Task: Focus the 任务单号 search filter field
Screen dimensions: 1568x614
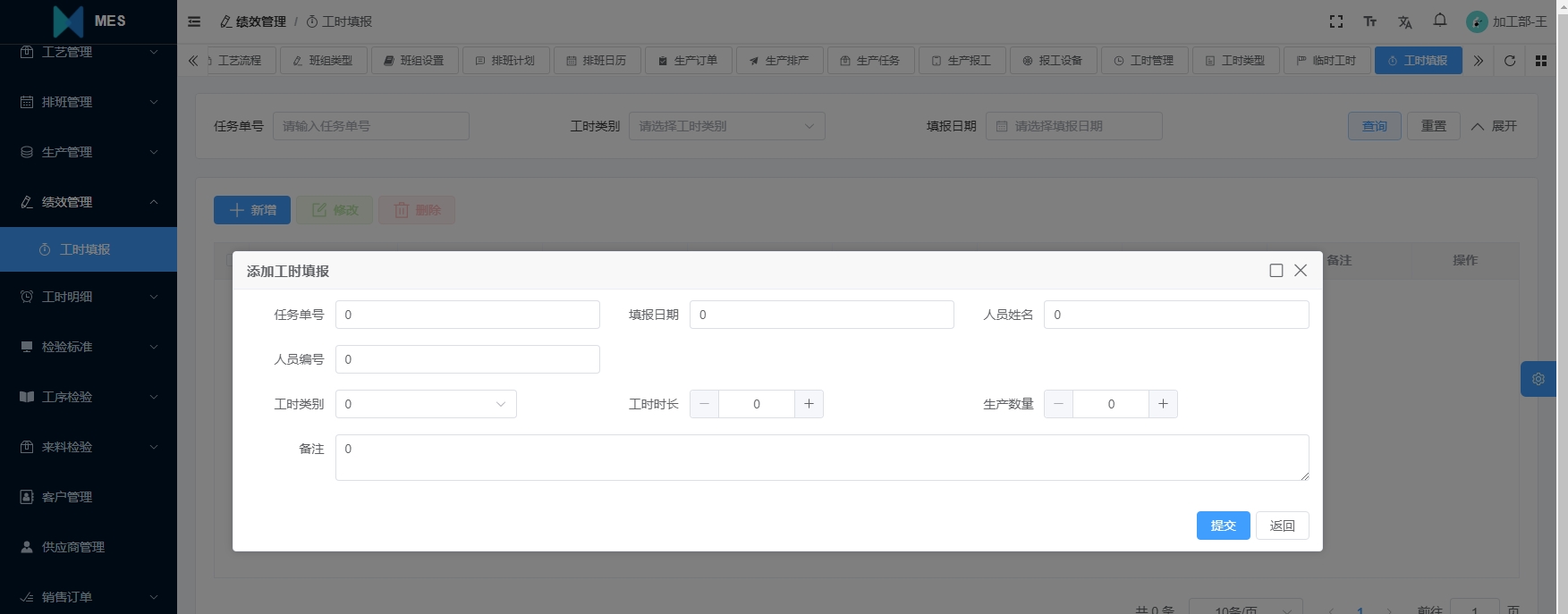Action: 371,126
